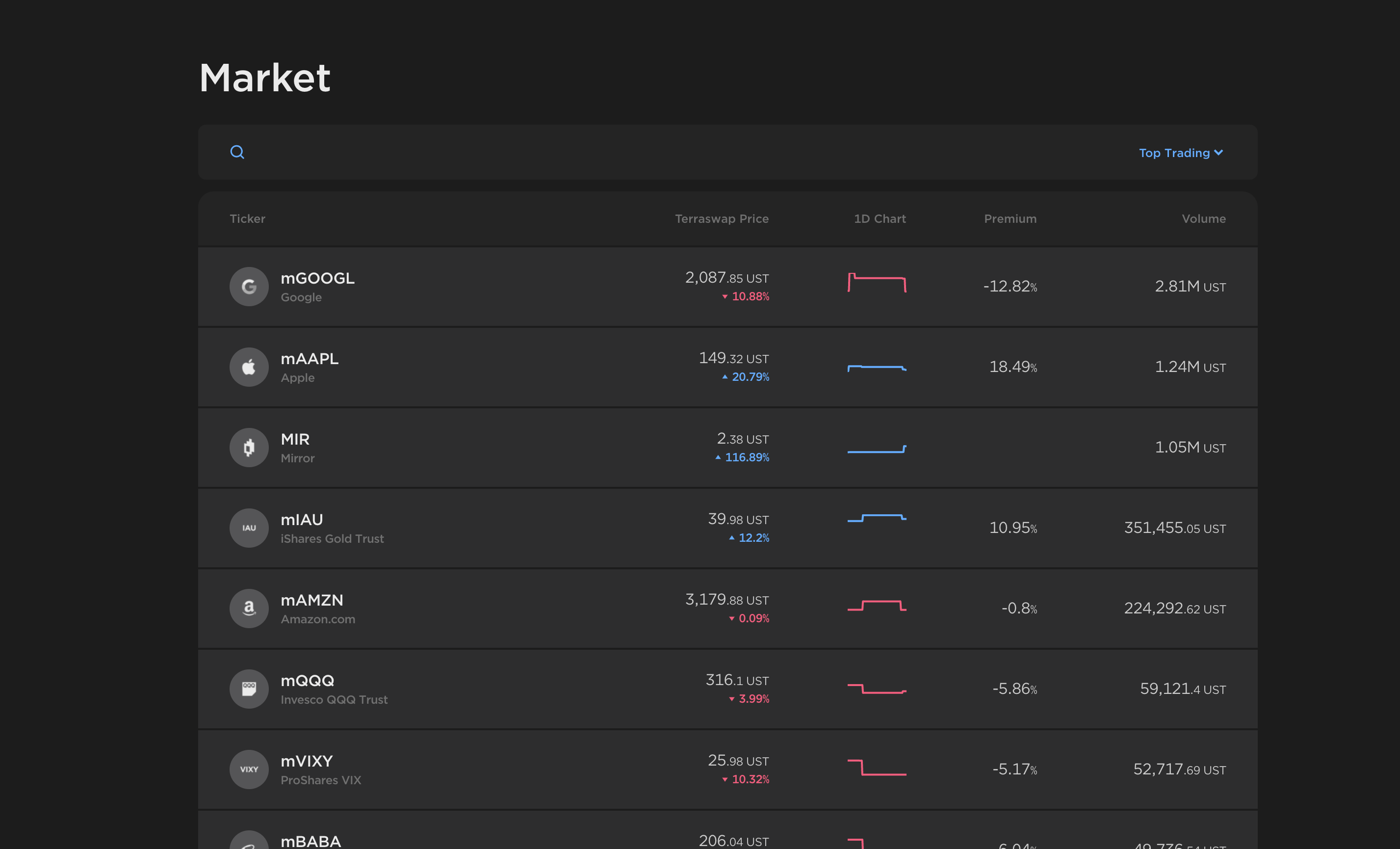Click the Terraswap Price column header
The width and height of the screenshot is (1400, 849).
coord(721,219)
